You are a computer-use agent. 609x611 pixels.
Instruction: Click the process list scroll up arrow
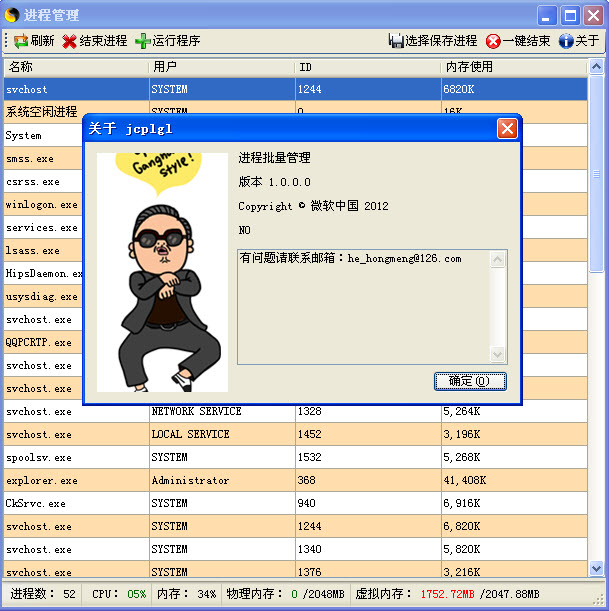[597, 67]
